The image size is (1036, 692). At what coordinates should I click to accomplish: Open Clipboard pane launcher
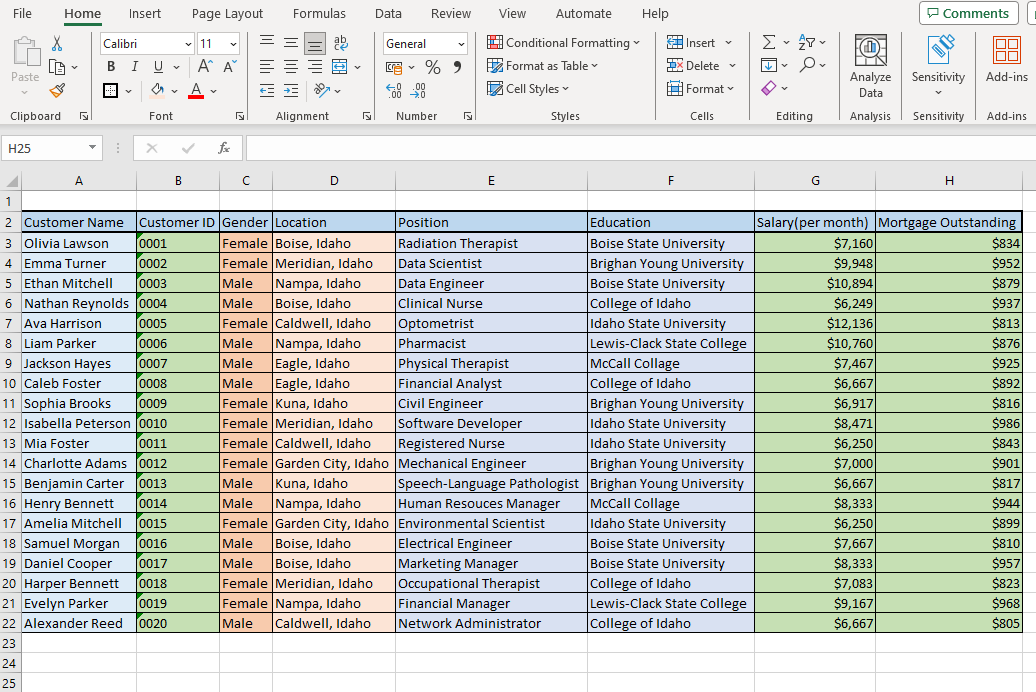click(x=84, y=116)
